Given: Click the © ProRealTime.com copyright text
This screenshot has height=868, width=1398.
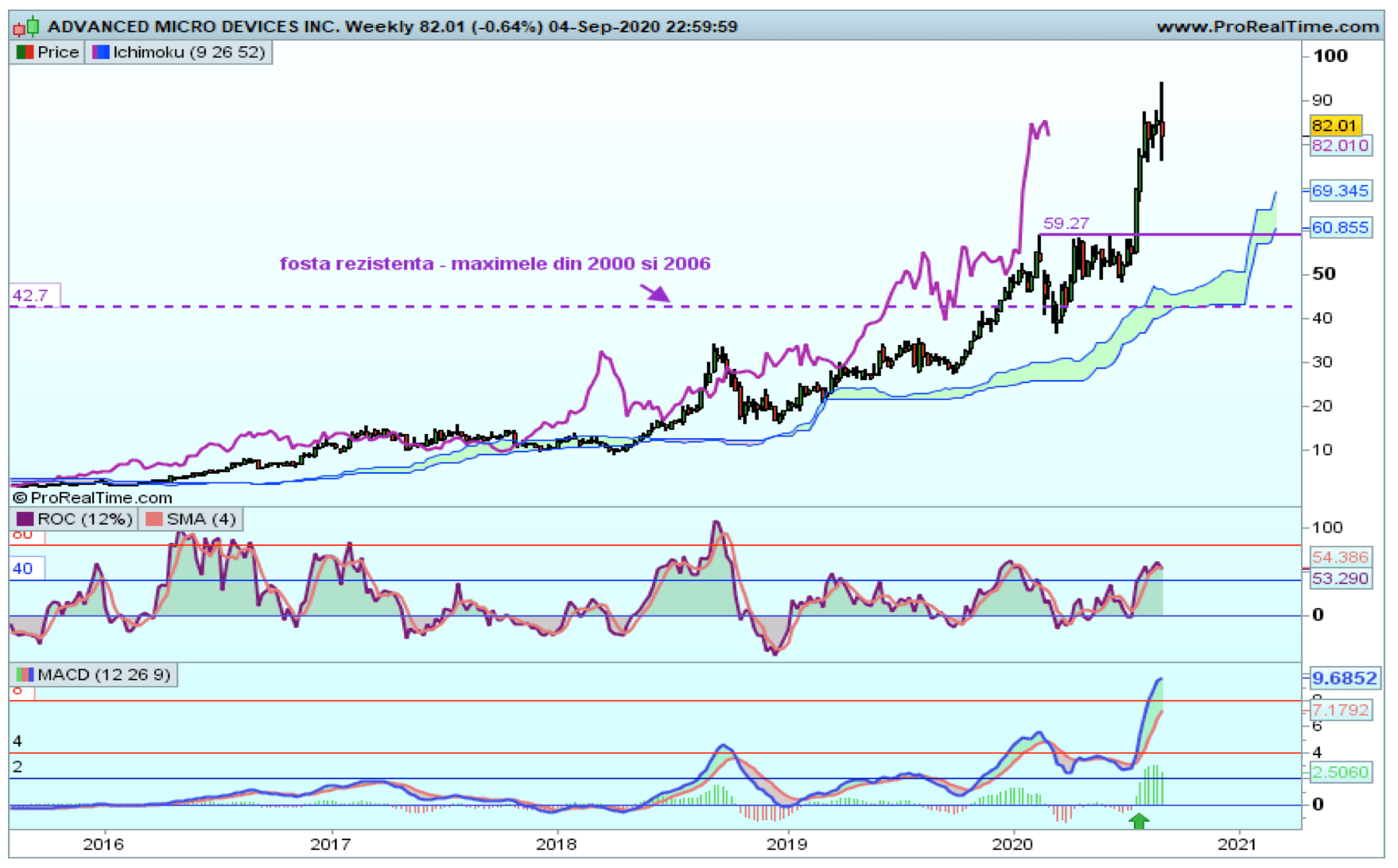Looking at the screenshot, I should 92,498.
